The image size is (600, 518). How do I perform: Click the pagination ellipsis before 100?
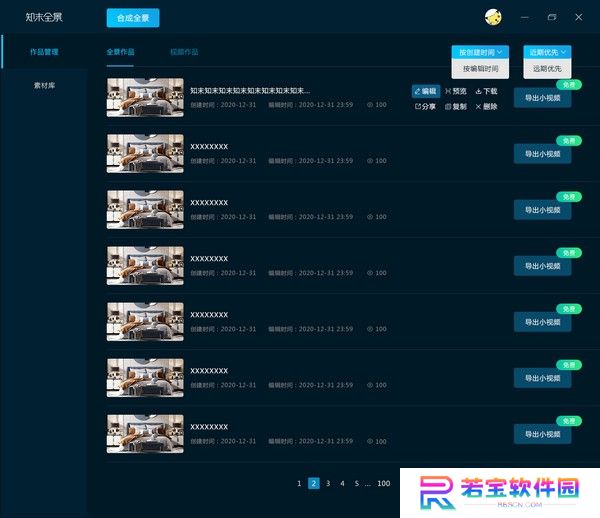(x=368, y=484)
